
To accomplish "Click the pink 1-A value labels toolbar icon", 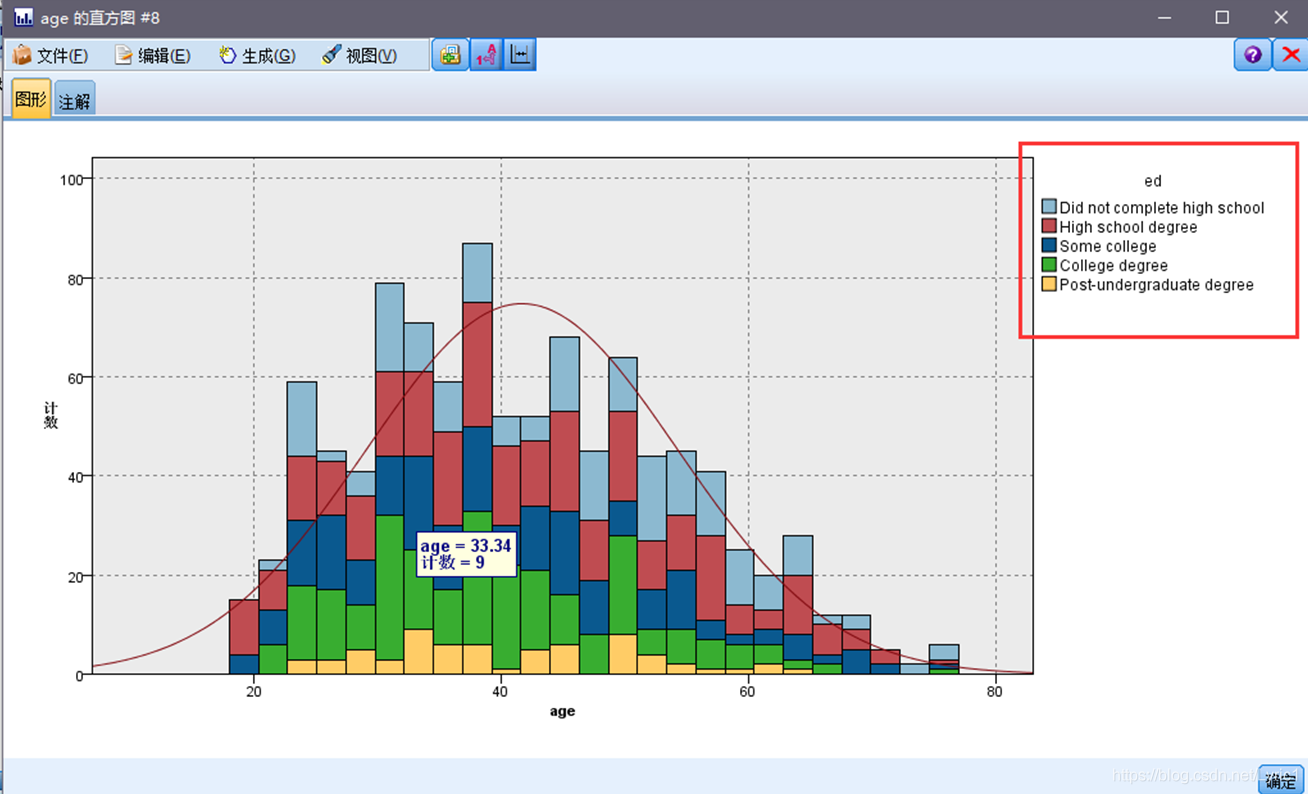I will [x=485, y=55].
